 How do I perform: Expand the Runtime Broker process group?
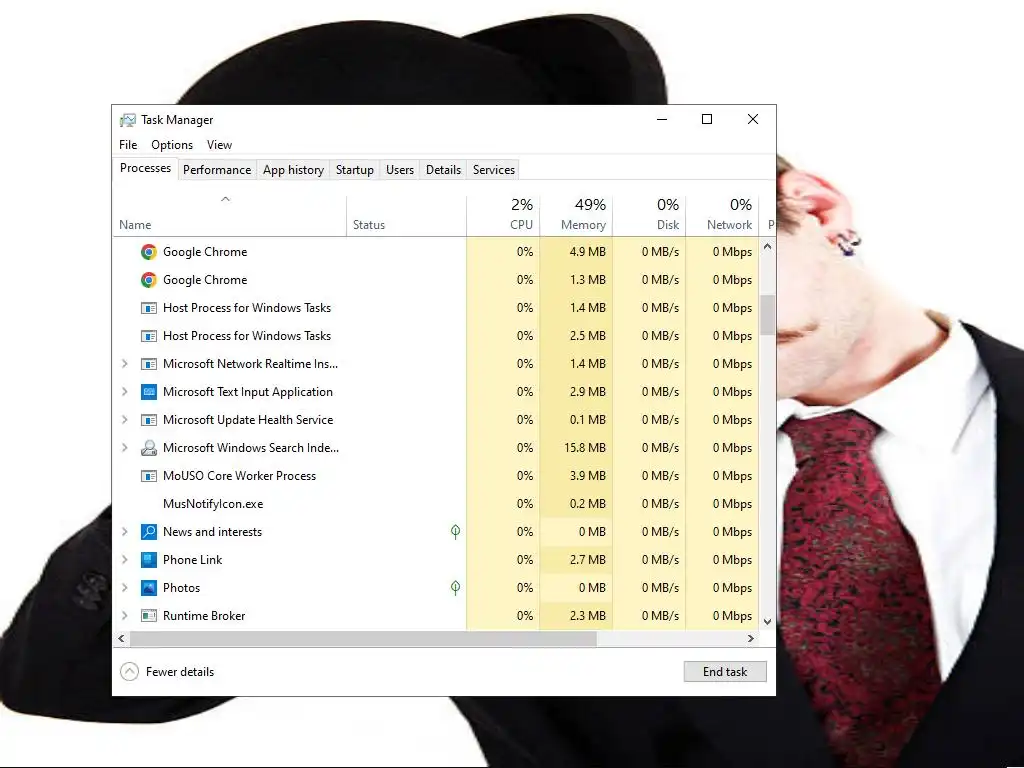[125, 616]
